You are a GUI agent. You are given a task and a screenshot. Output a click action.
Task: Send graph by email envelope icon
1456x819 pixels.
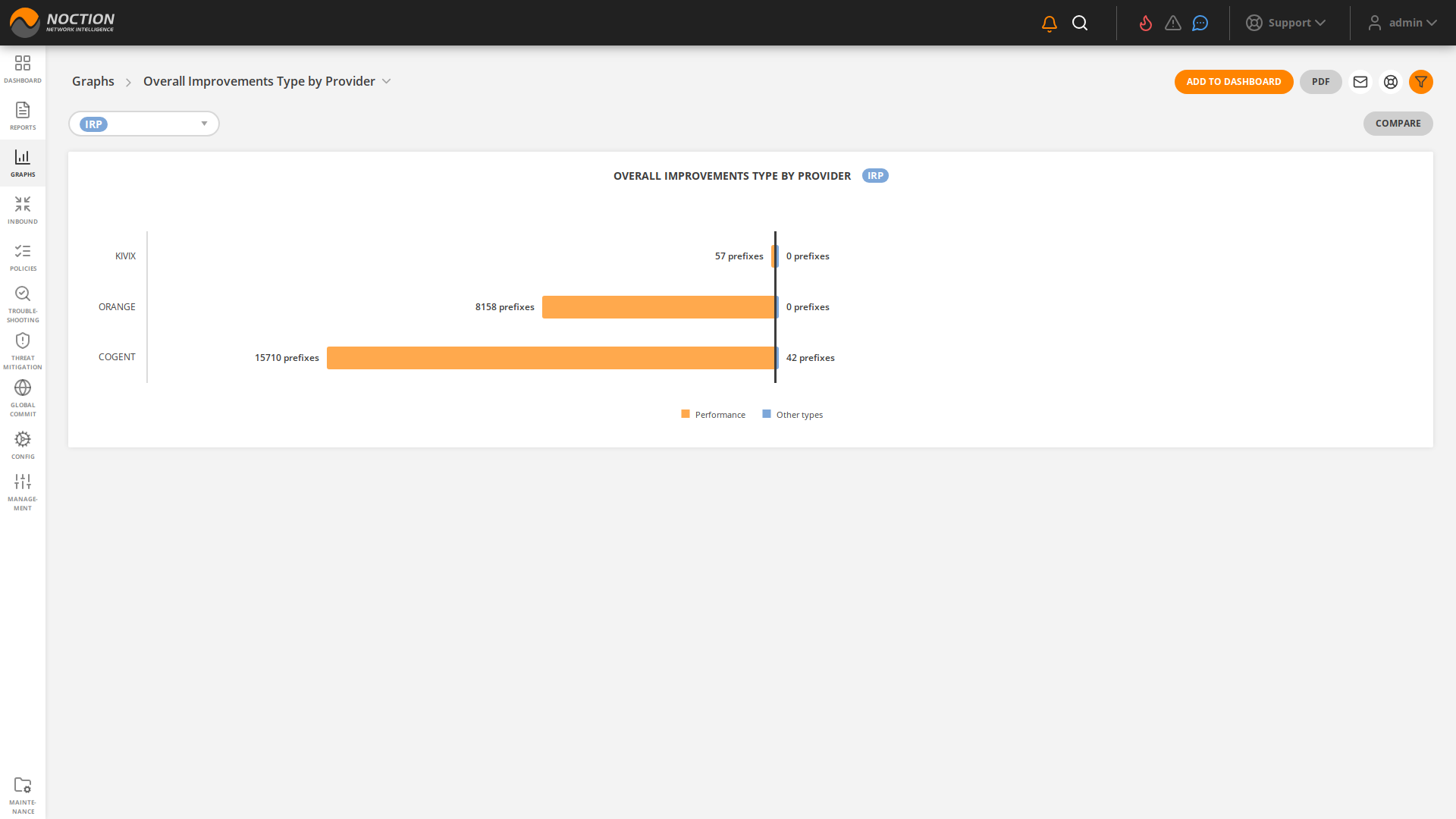[x=1360, y=82]
